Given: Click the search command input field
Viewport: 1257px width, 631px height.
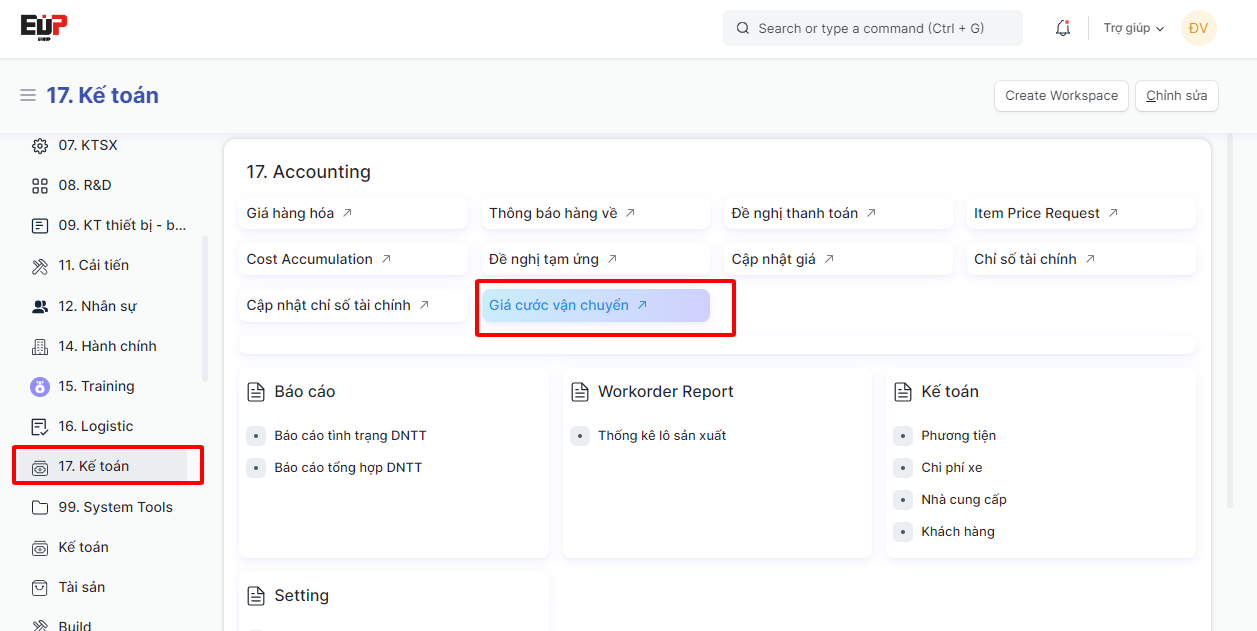Looking at the screenshot, I should pyautogui.click(x=872, y=28).
